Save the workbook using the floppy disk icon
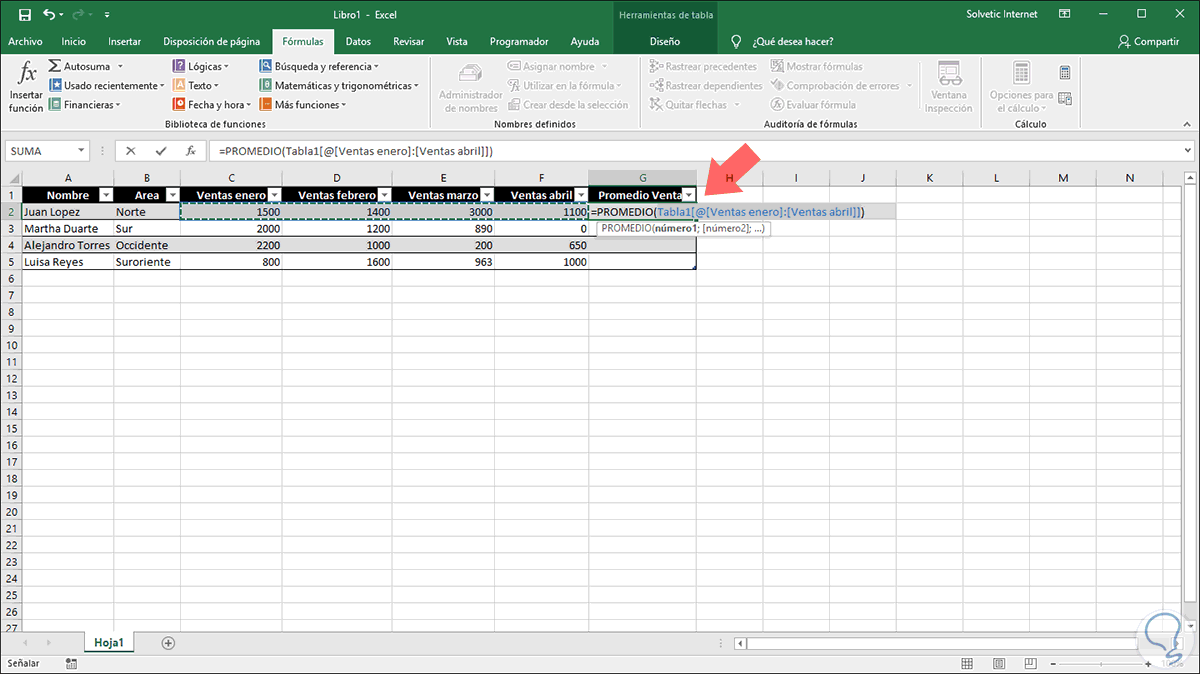This screenshot has width=1200, height=674. [24, 14]
